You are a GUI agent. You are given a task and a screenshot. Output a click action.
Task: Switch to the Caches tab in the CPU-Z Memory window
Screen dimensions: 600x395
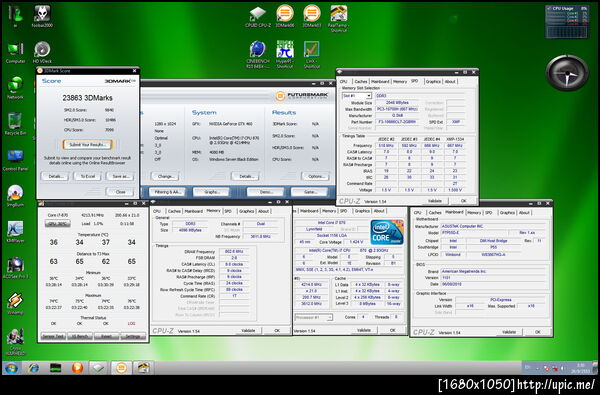(x=174, y=211)
